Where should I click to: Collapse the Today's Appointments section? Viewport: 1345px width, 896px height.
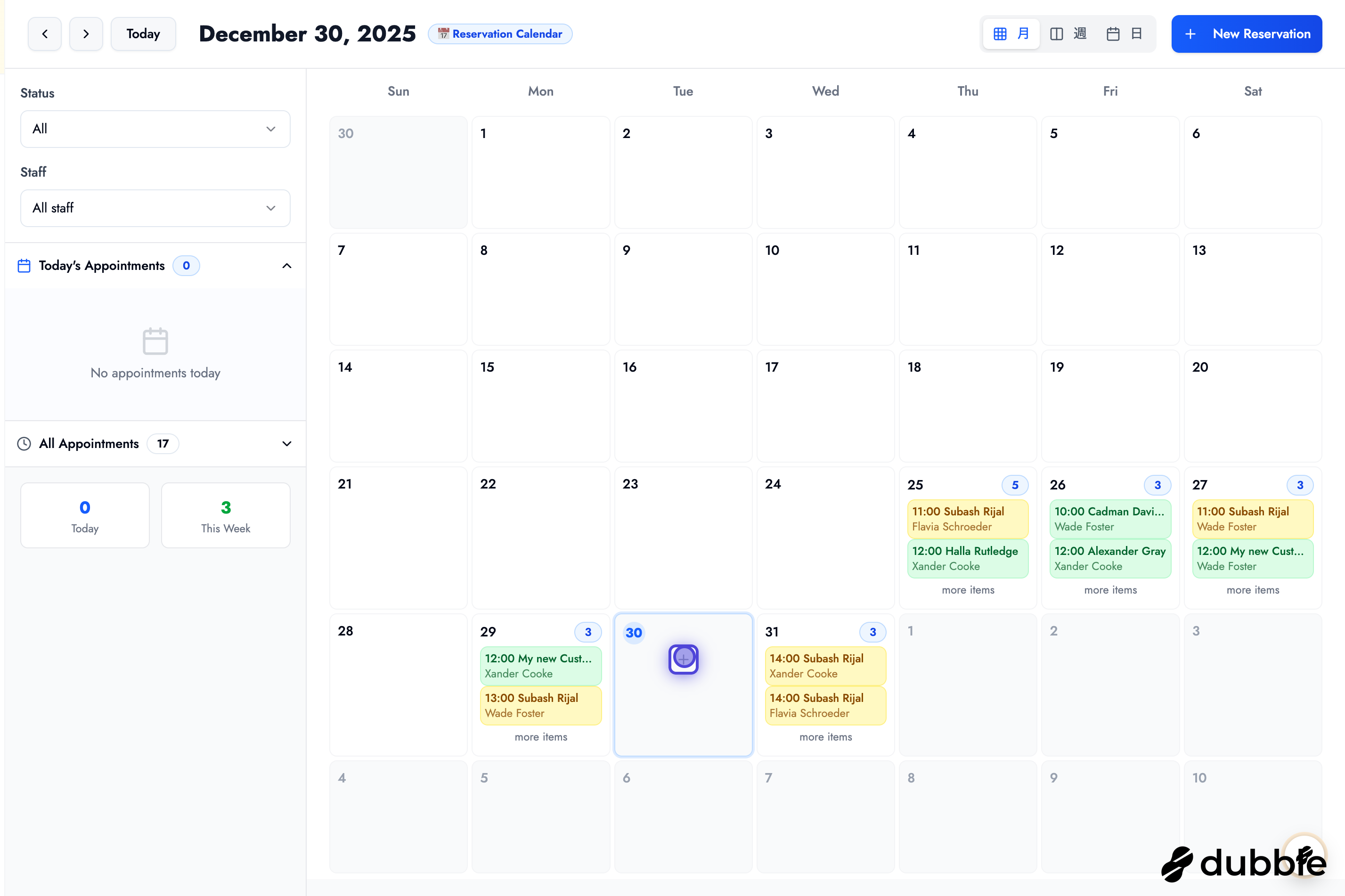coord(287,265)
